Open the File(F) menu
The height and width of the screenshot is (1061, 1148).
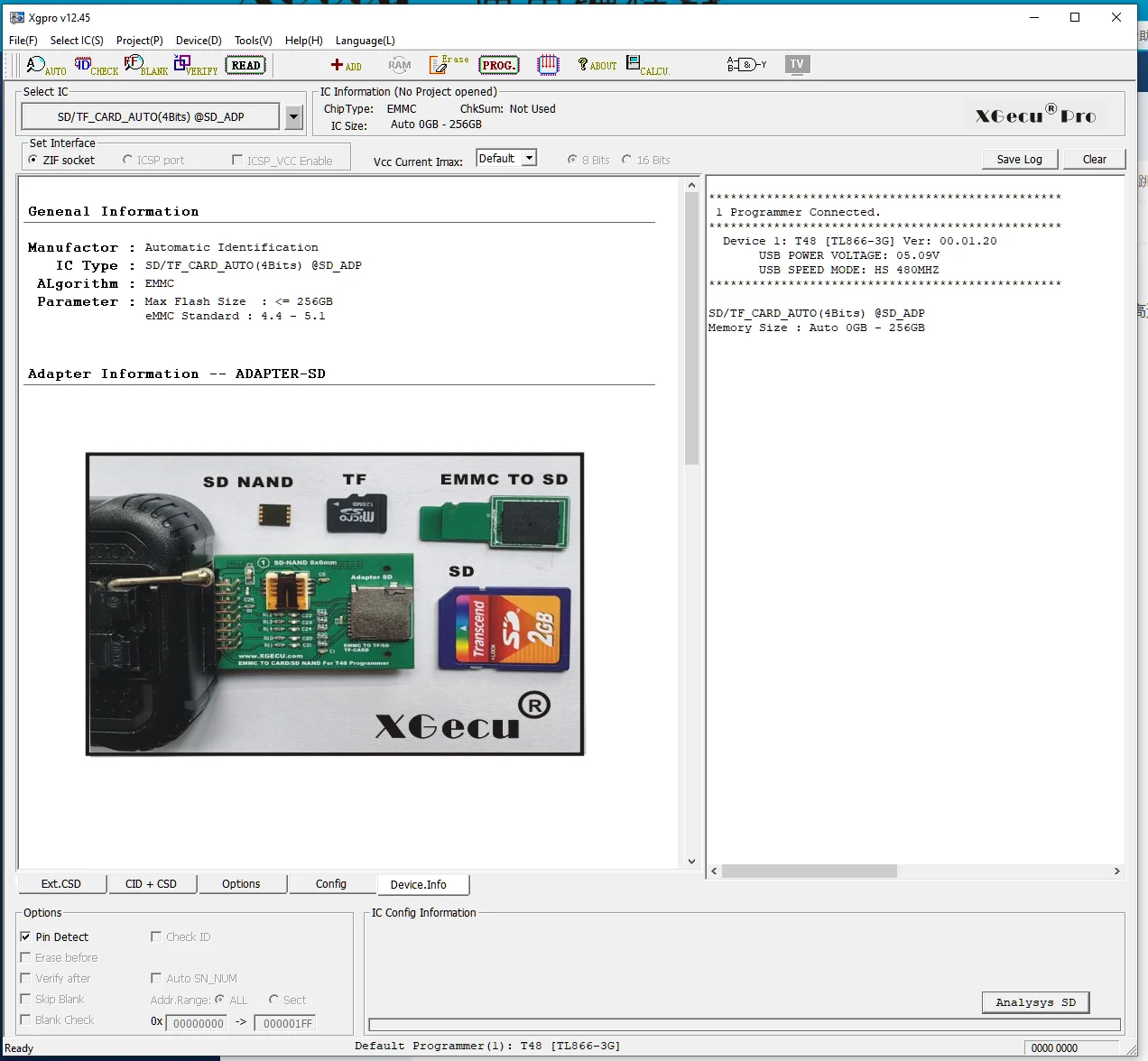click(23, 41)
